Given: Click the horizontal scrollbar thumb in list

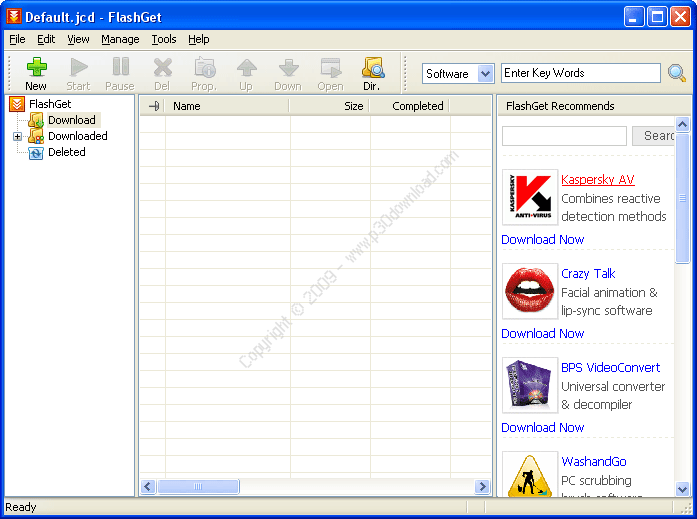Looking at the screenshot, I should pyautogui.click(x=198, y=487).
